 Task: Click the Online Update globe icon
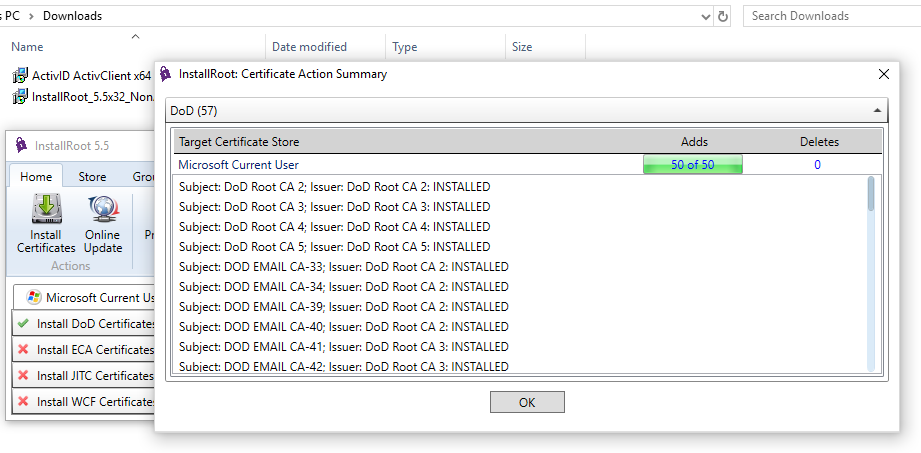[103, 210]
